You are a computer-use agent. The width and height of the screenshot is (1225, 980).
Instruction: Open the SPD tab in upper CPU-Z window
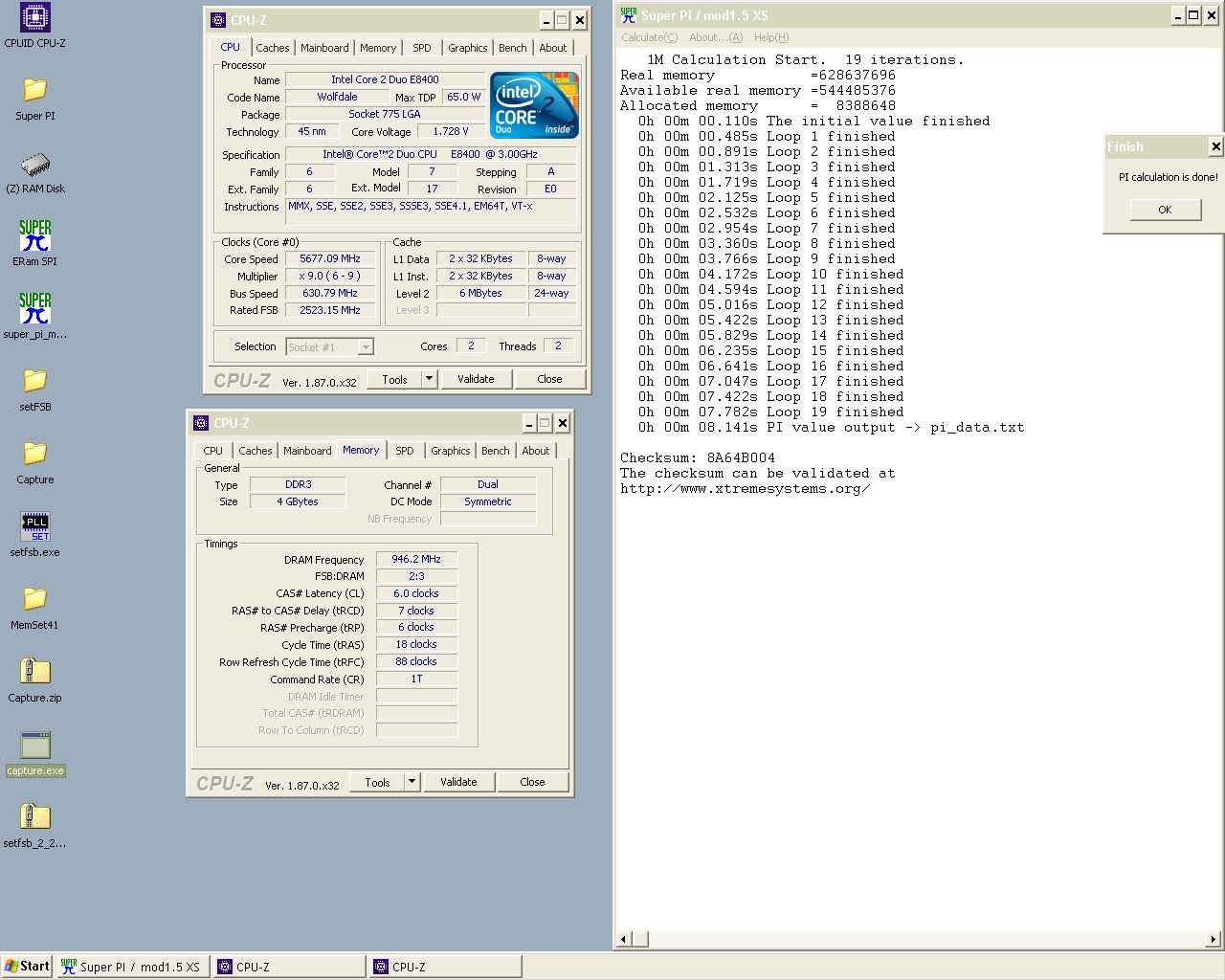click(422, 48)
